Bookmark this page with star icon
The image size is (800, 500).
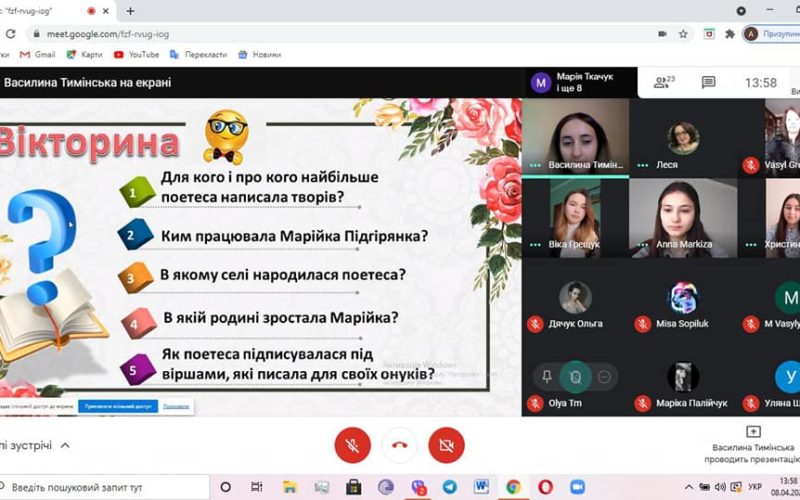click(x=683, y=33)
